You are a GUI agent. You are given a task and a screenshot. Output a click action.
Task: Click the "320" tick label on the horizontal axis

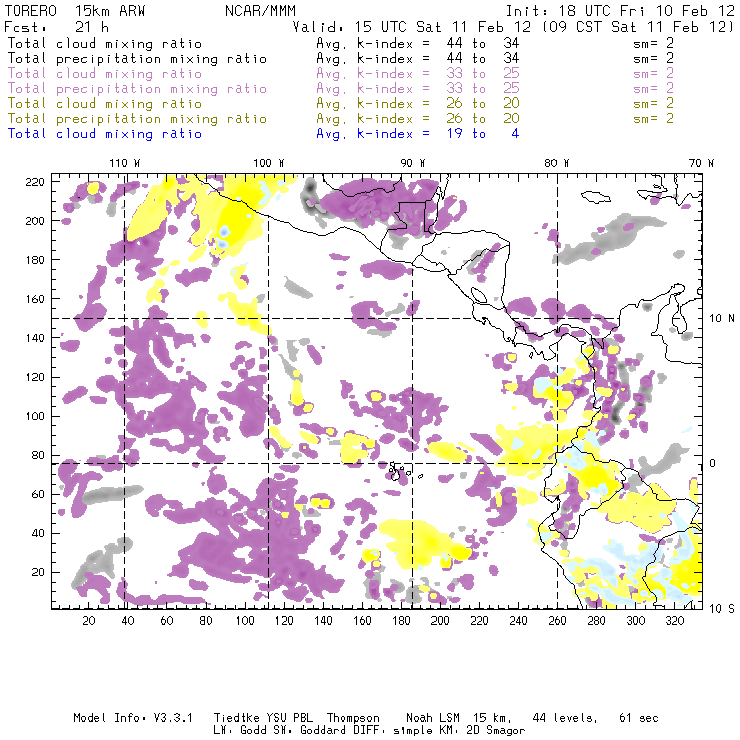click(x=674, y=621)
